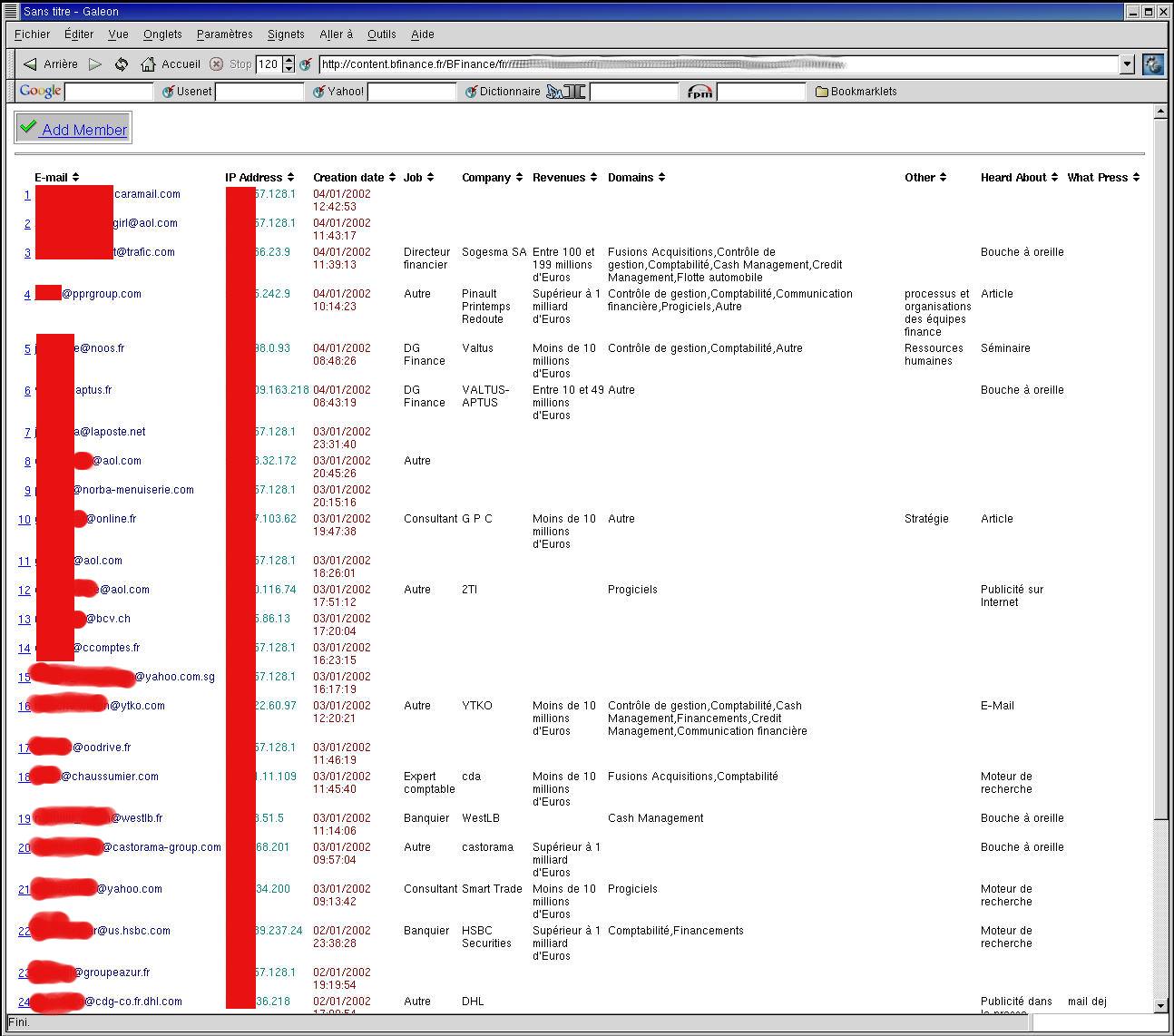Open the Fichier menu

pos(33,34)
